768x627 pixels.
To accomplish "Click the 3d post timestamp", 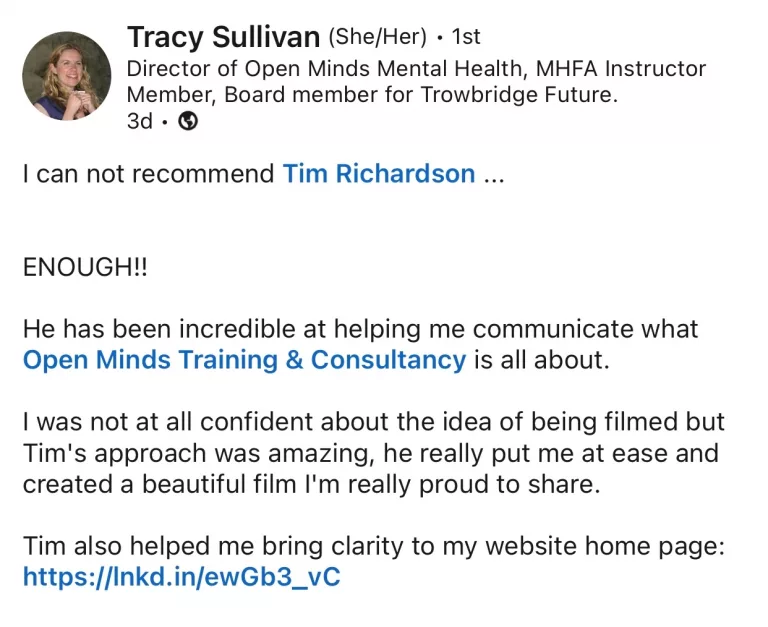I will (x=139, y=121).
